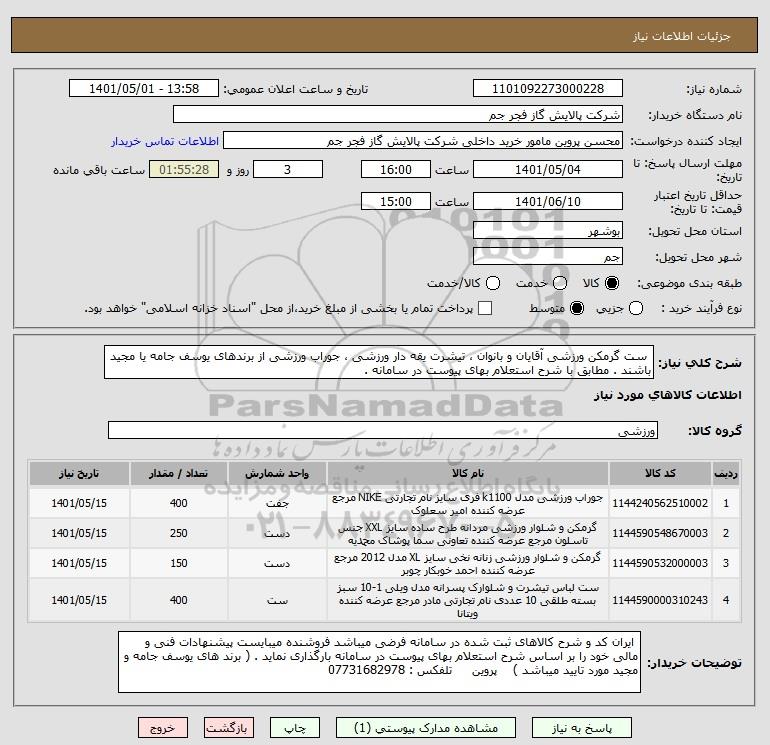770x745 pixels.
Task: Toggle the اسناد خزانه اسلامی payment checkbox
Action: pos(485,308)
